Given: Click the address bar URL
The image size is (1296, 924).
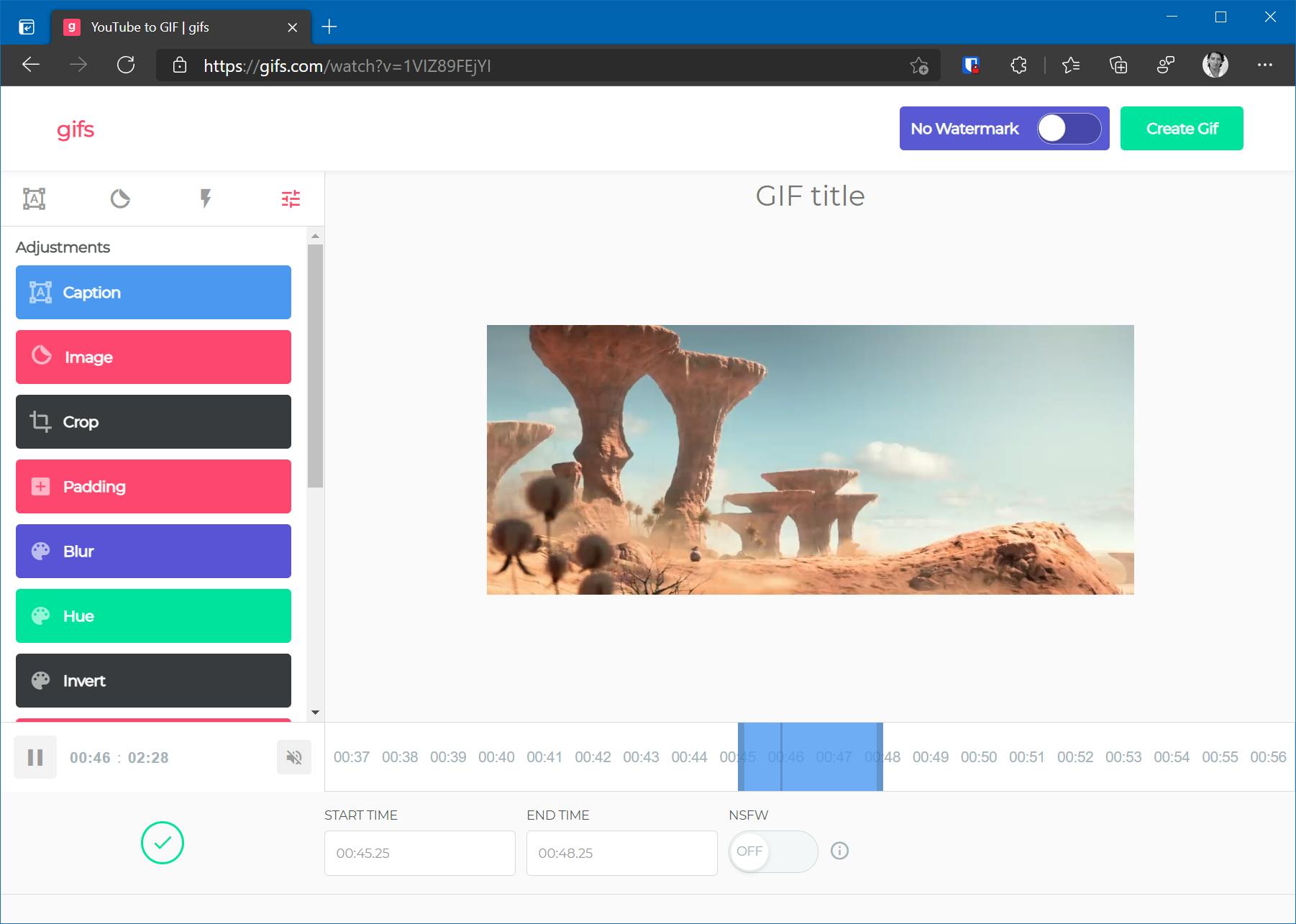Looking at the screenshot, I should (347, 66).
